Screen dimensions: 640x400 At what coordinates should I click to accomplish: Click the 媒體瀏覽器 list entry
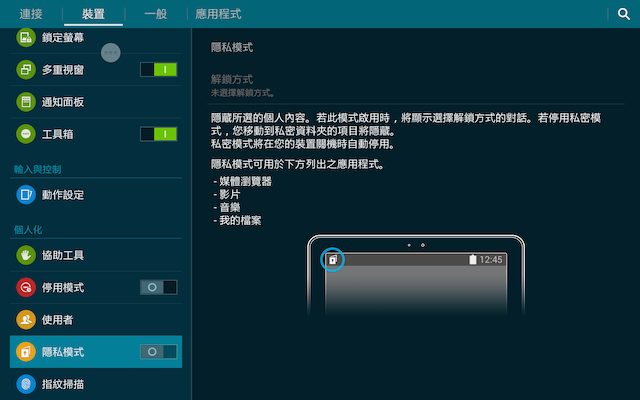[x=242, y=181]
